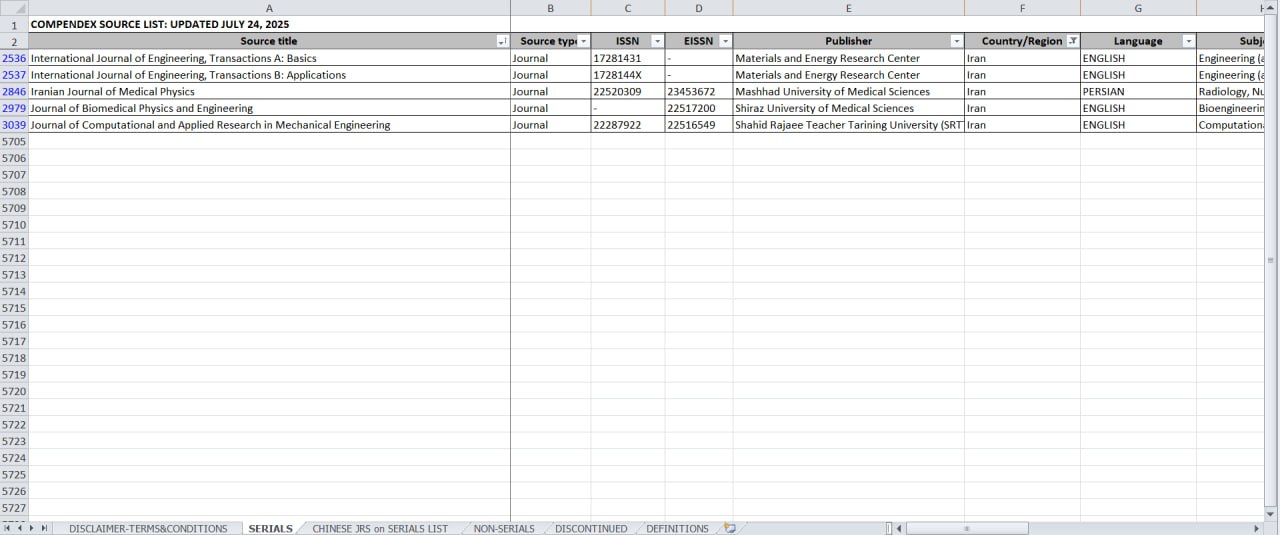Switch to DISCLAIMER-TERMS&CONDITIONS sheet tab
Image resolution: width=1280 pixels, height=535 pixels.
click(148, 528)
